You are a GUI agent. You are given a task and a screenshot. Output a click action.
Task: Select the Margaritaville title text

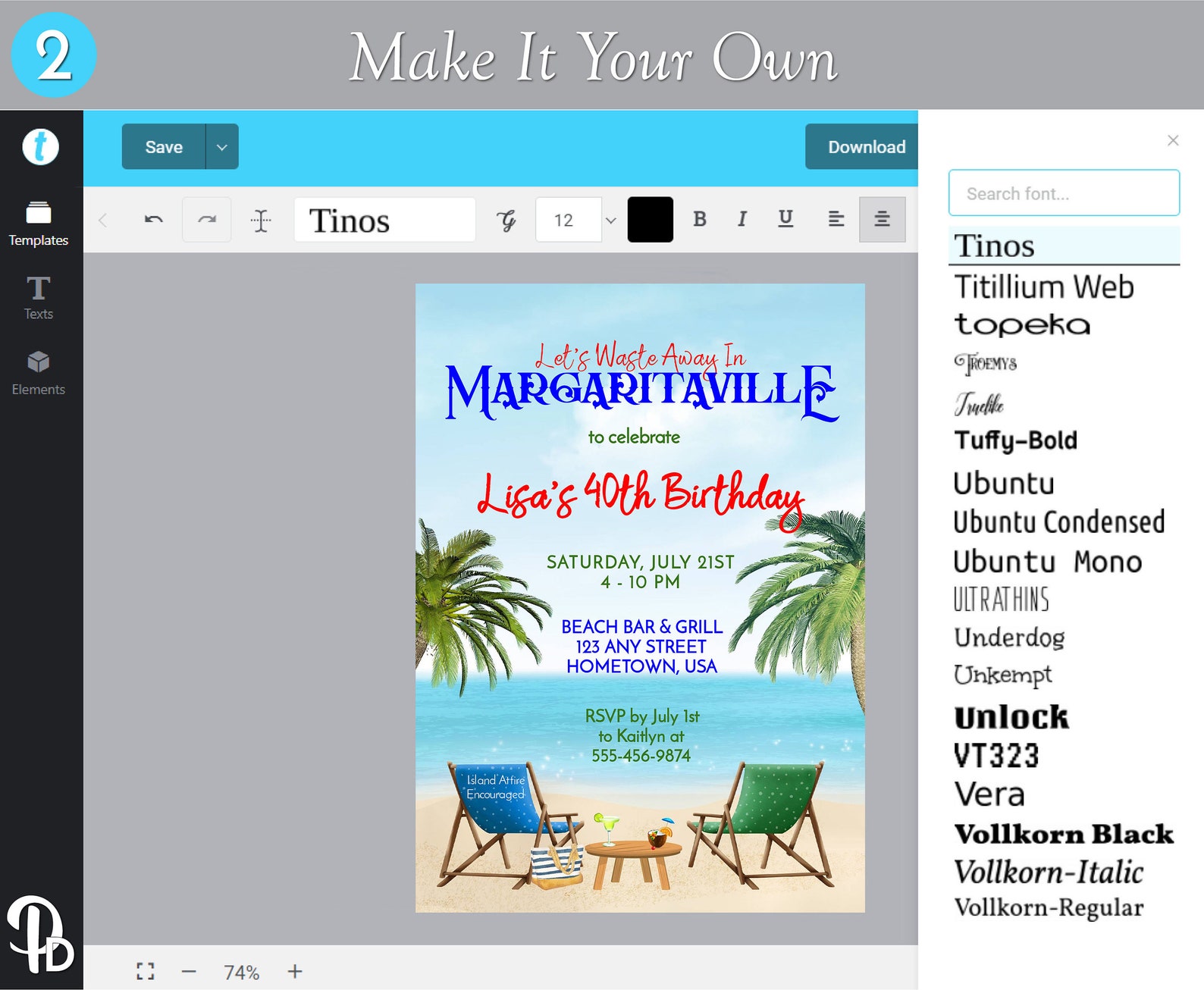641,393
